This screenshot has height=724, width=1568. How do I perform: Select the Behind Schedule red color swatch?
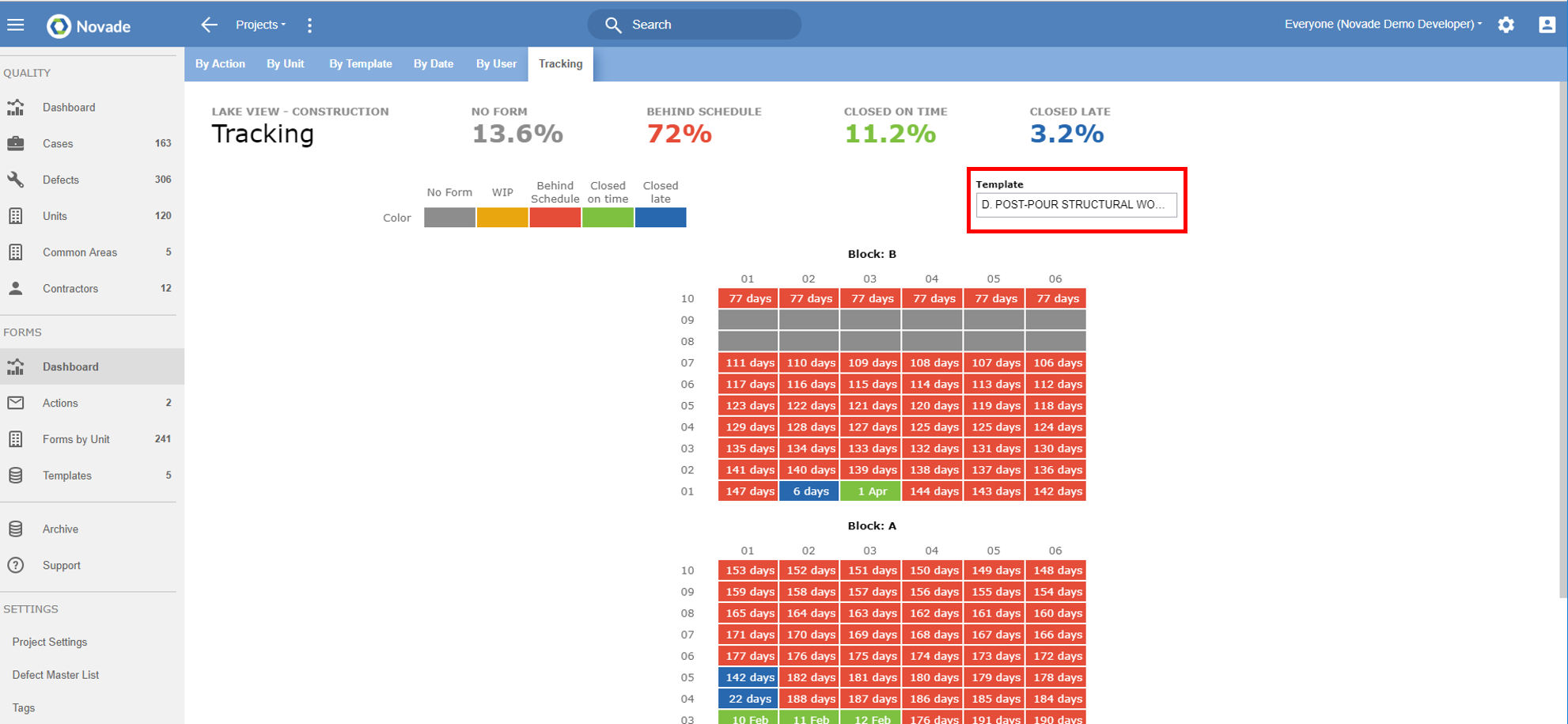click(x=555, y=217)
